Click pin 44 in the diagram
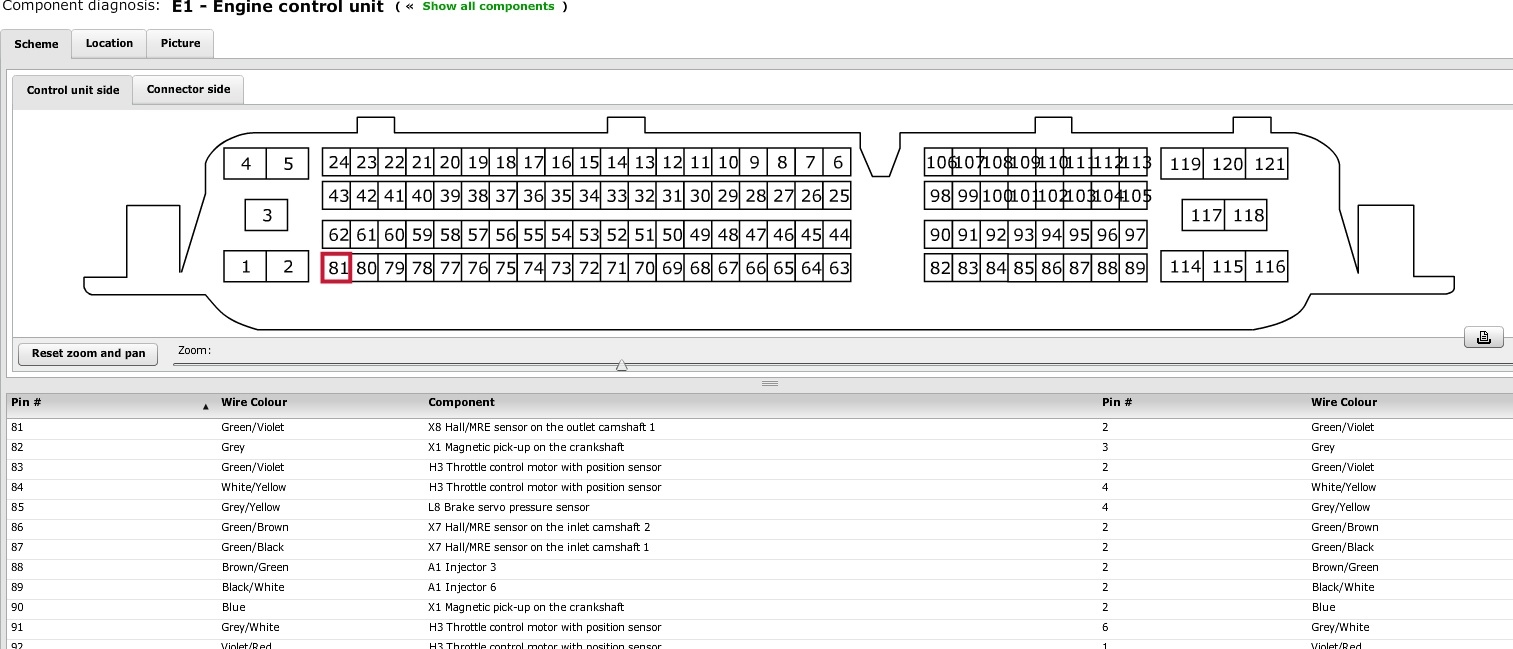1513x649 pixels. (838, 236)
